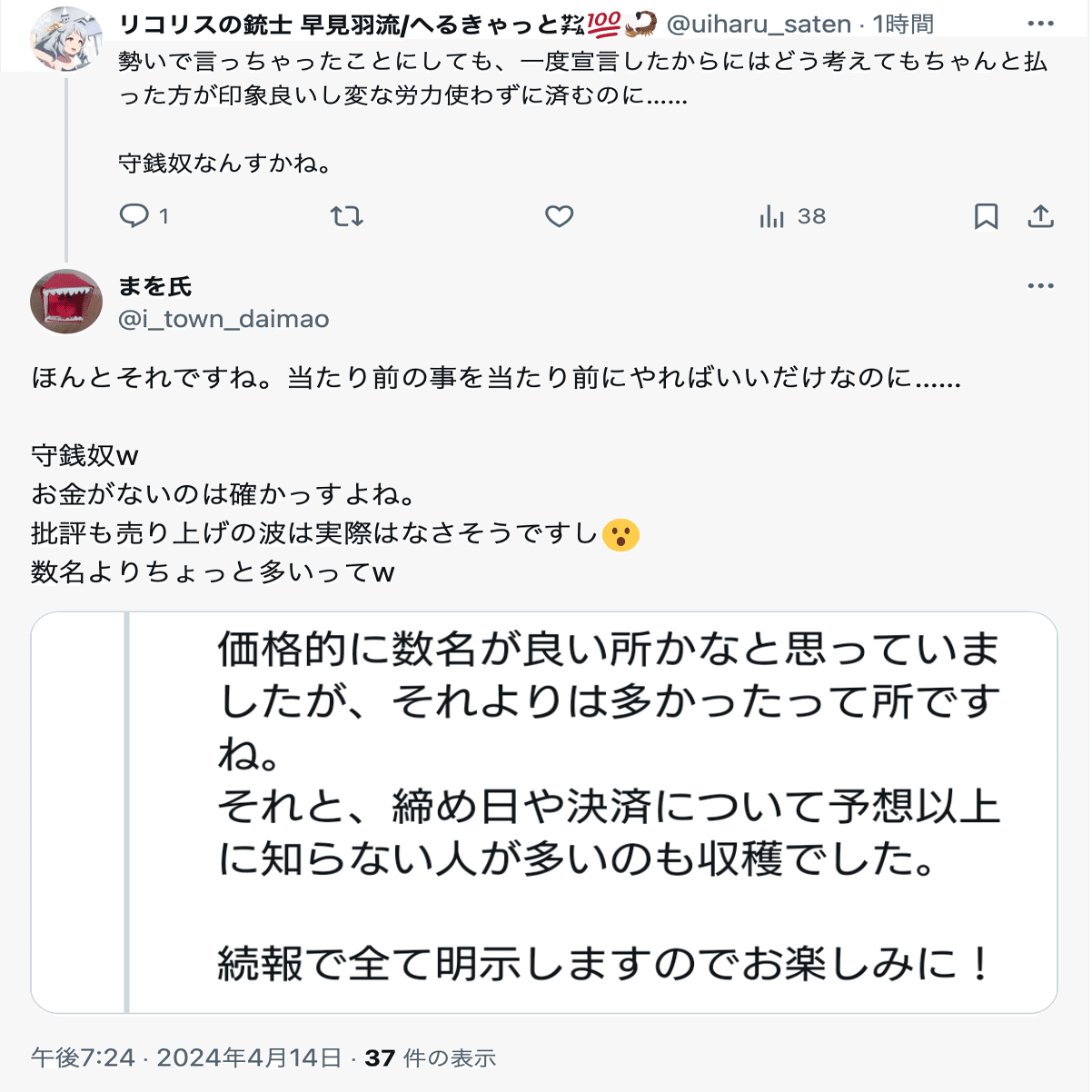1092x1092 pixels.
Task: Visit the @i_town_daimao profile handle
Action: pyautogui.click(x=223, y=319)
